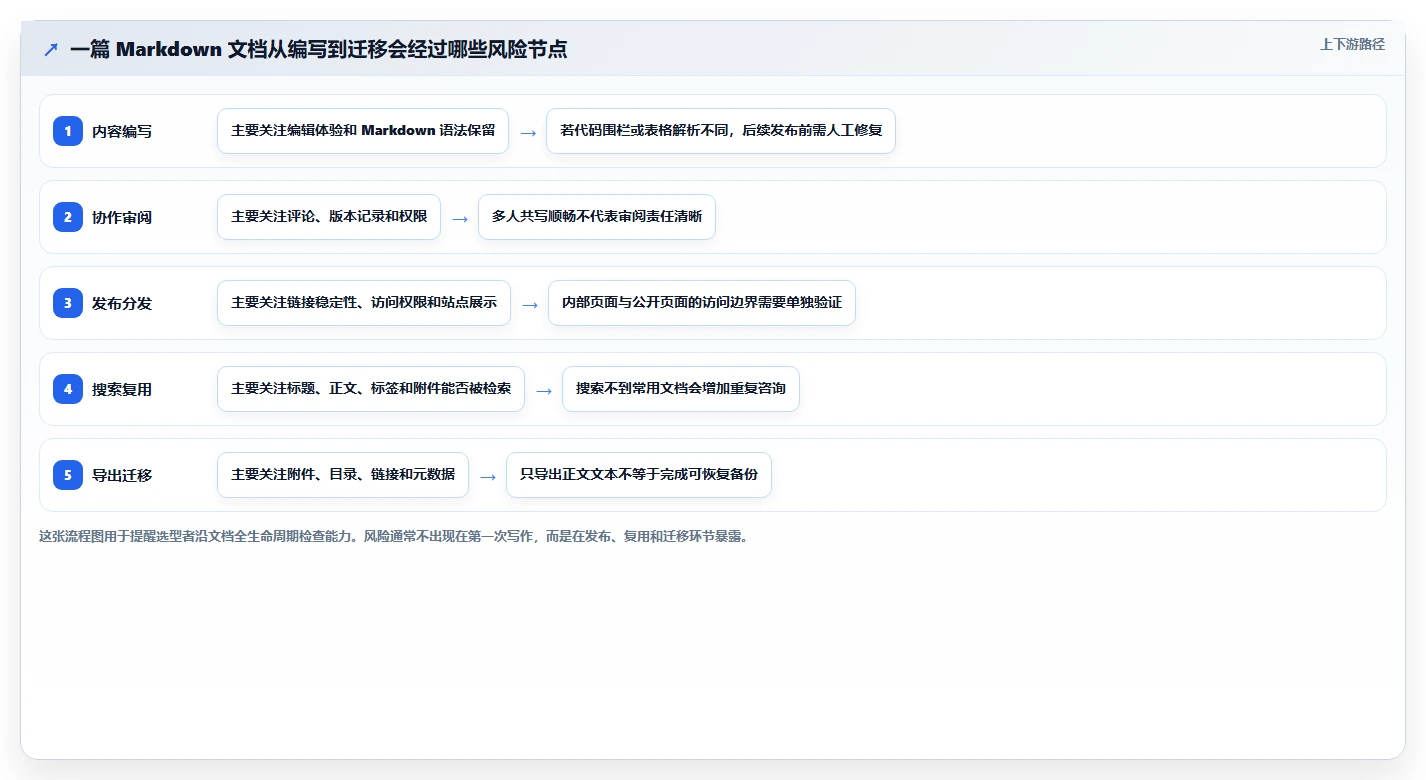The width and height of the screenshot is (1426, 780).
Task: Click the 只导出正文文本不等于完成可恢复备份 box
Action: [639, 475]
